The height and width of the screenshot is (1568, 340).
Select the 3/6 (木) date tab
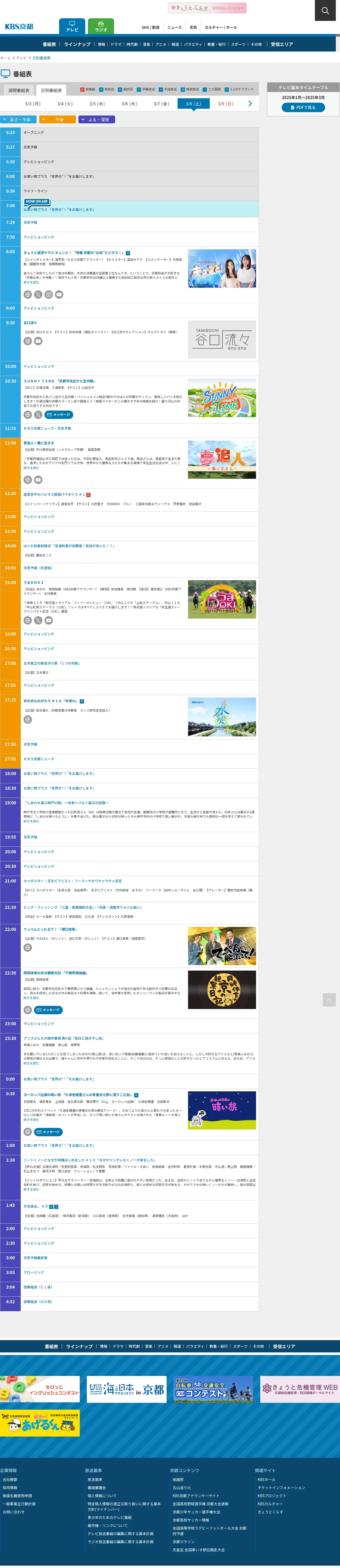click(x=129, y=104)
